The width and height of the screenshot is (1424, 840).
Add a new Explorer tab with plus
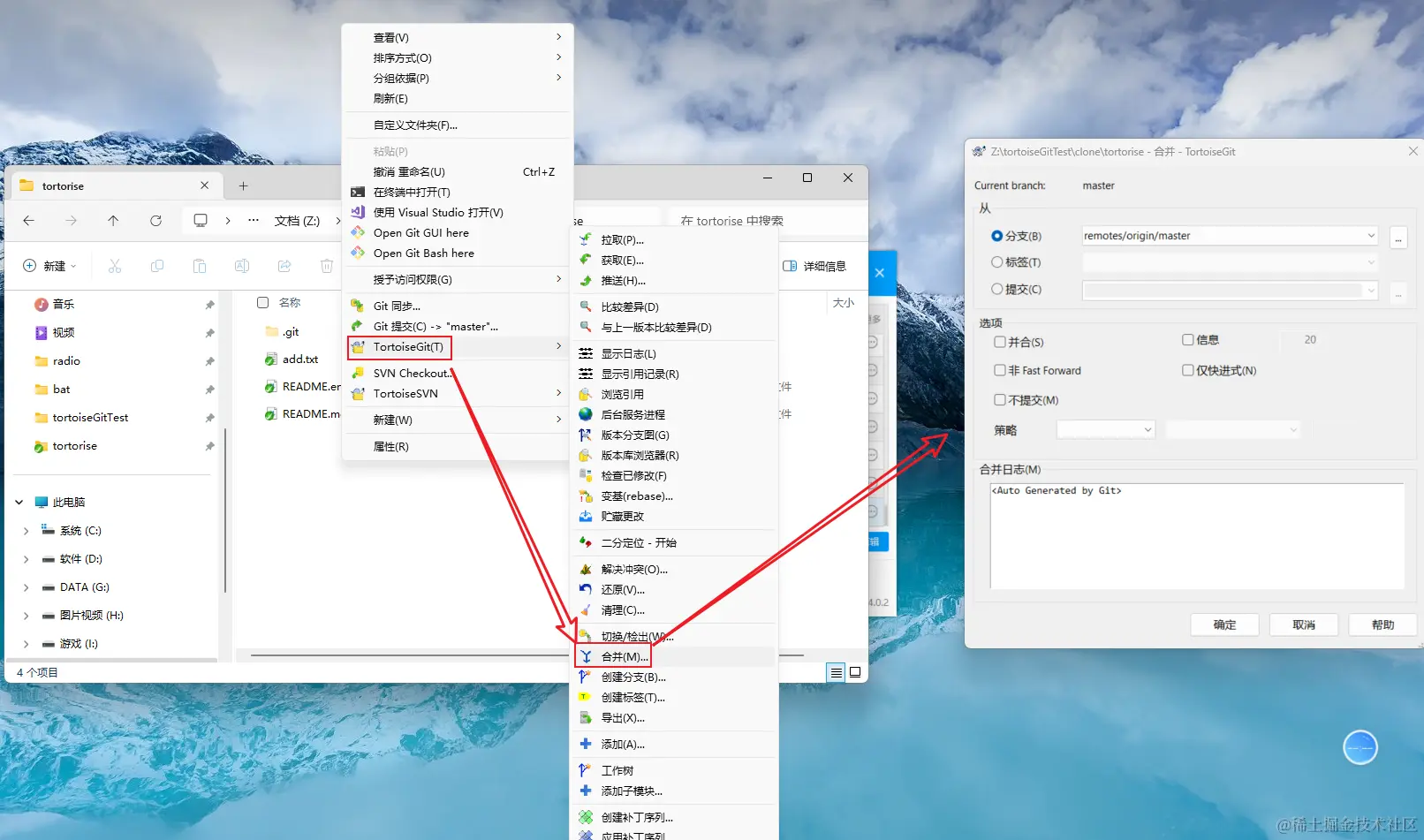click(x=243, y=185)
